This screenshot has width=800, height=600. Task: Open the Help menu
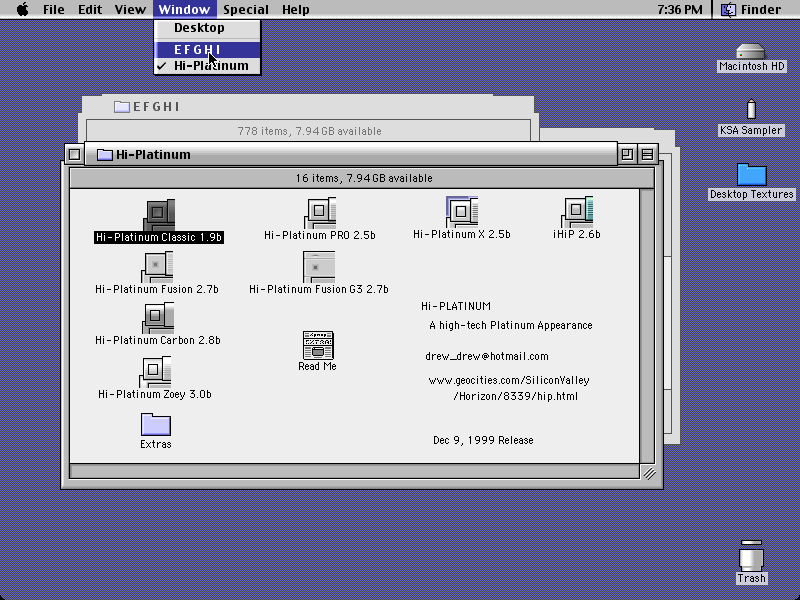[295, 9]
